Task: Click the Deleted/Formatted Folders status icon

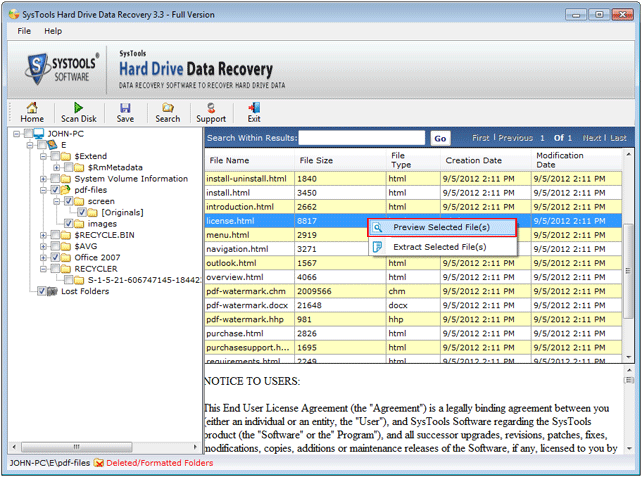Action: pos(99,463)
